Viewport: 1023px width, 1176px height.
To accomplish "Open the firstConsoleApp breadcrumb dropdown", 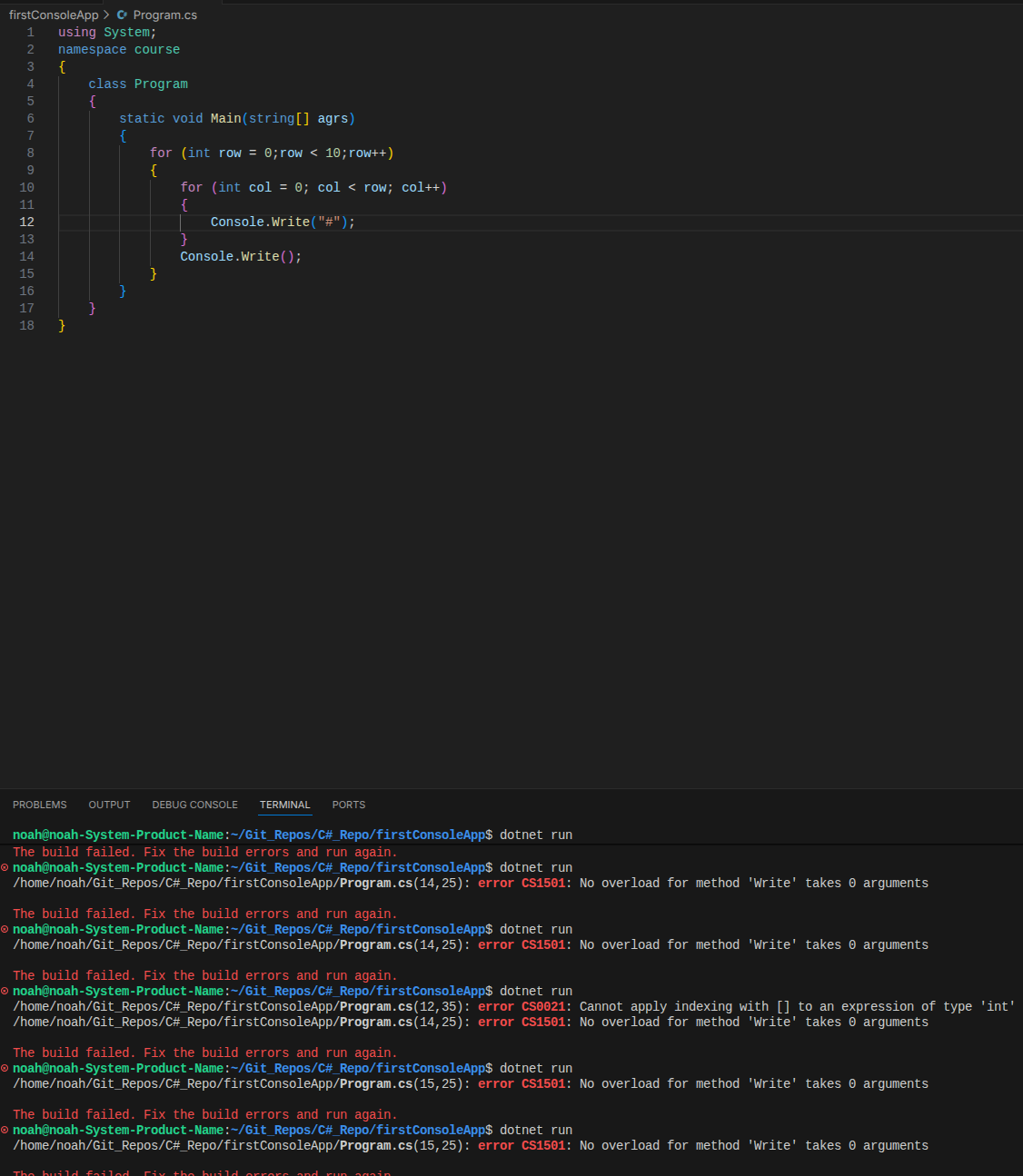I will coord(54,15).
